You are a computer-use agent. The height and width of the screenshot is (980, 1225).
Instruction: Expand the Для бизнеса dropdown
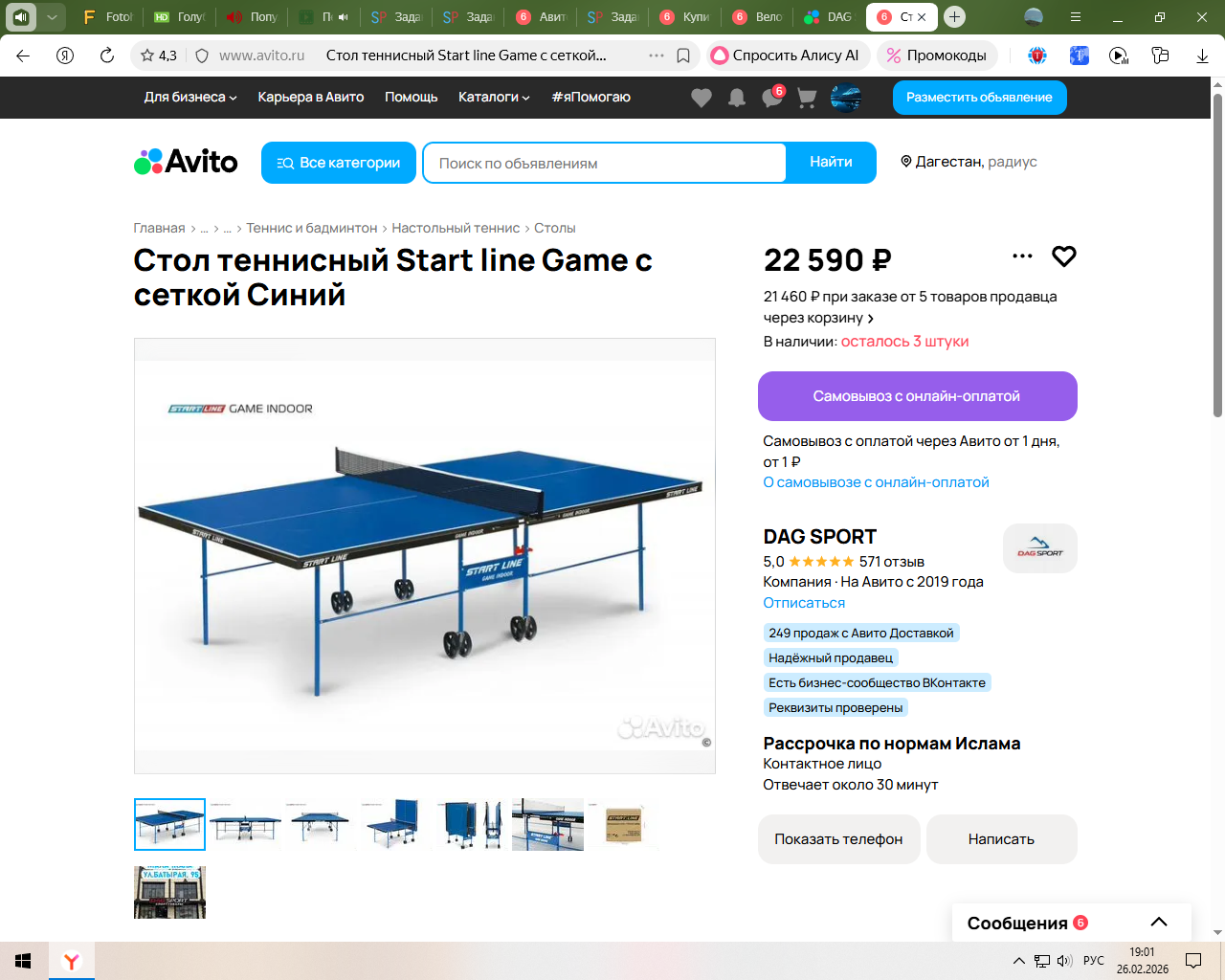click(x=190, y=97)
